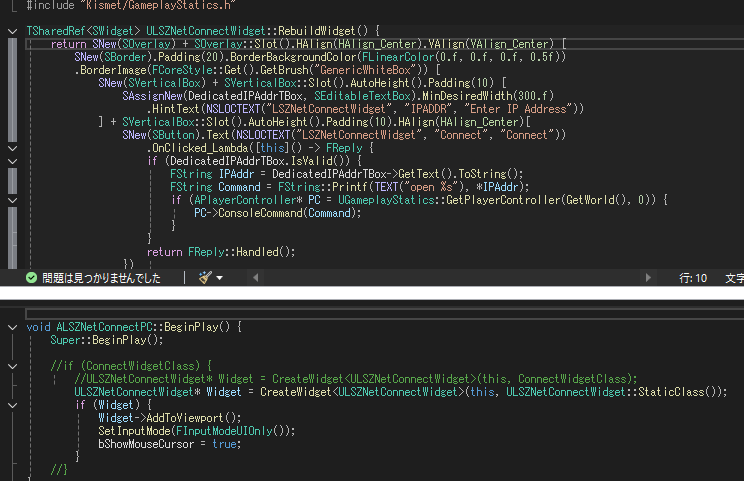Click the Super::BeginPlay() line

point(107,340)
